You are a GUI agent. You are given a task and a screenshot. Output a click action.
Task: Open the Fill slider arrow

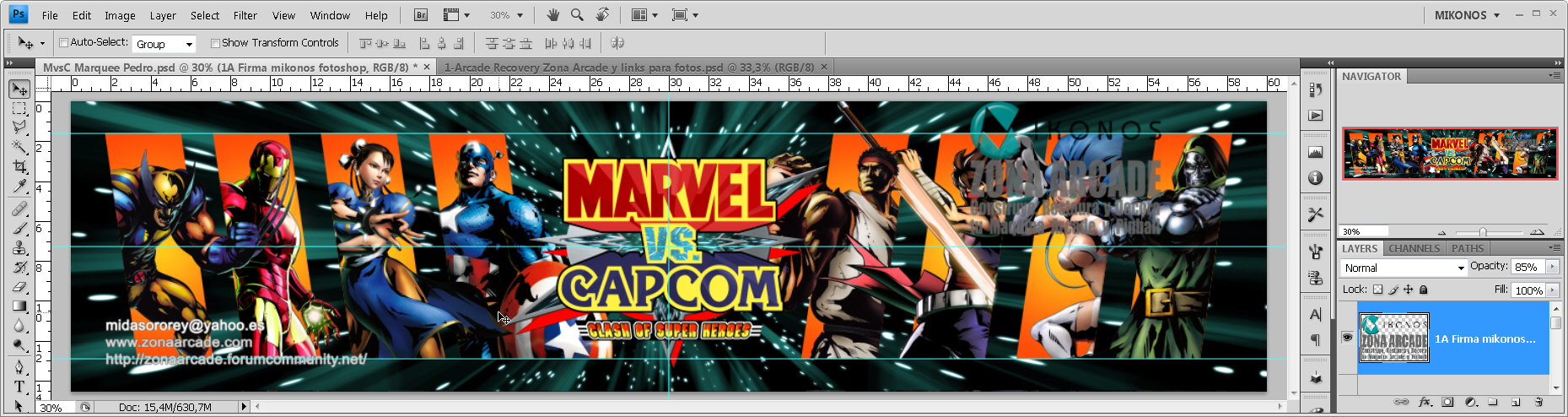click(x=1552, y=290)
